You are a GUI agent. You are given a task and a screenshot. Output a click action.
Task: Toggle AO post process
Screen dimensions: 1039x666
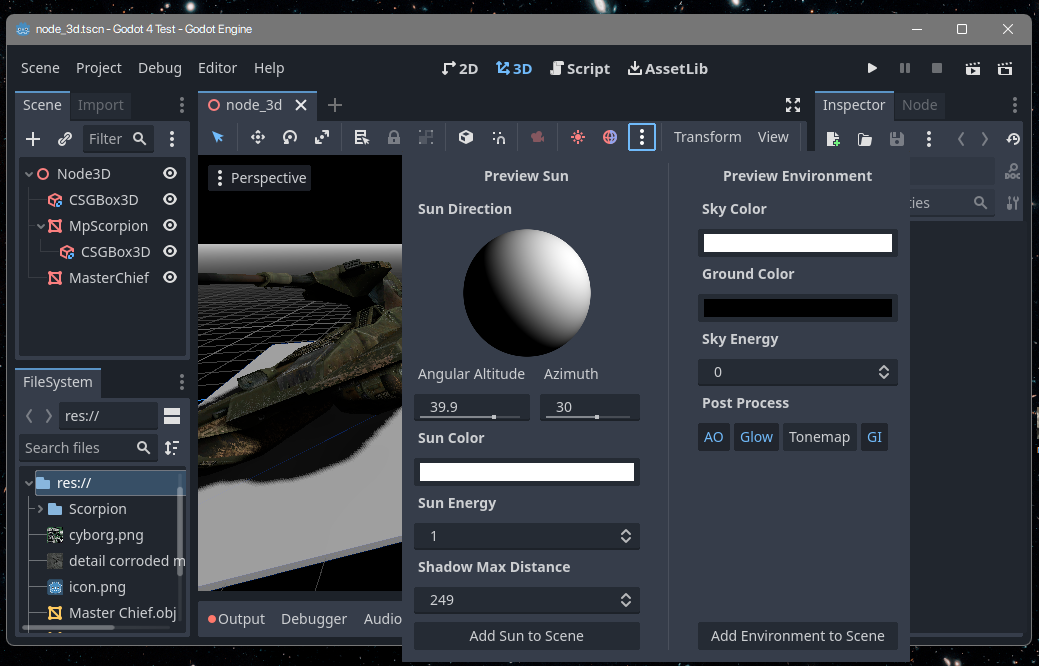coord(714,437)
